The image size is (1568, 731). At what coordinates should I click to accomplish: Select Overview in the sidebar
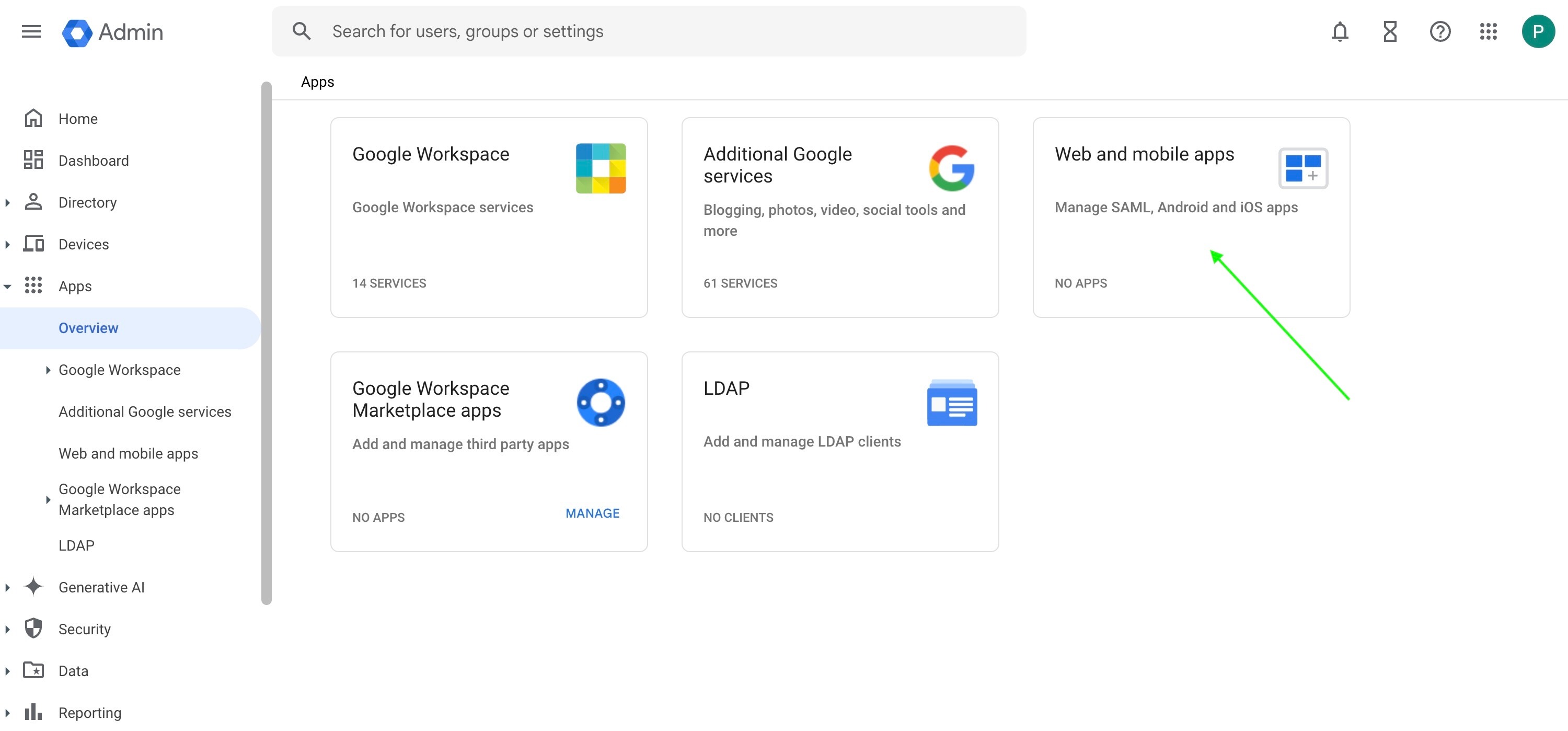click(88, 328)
